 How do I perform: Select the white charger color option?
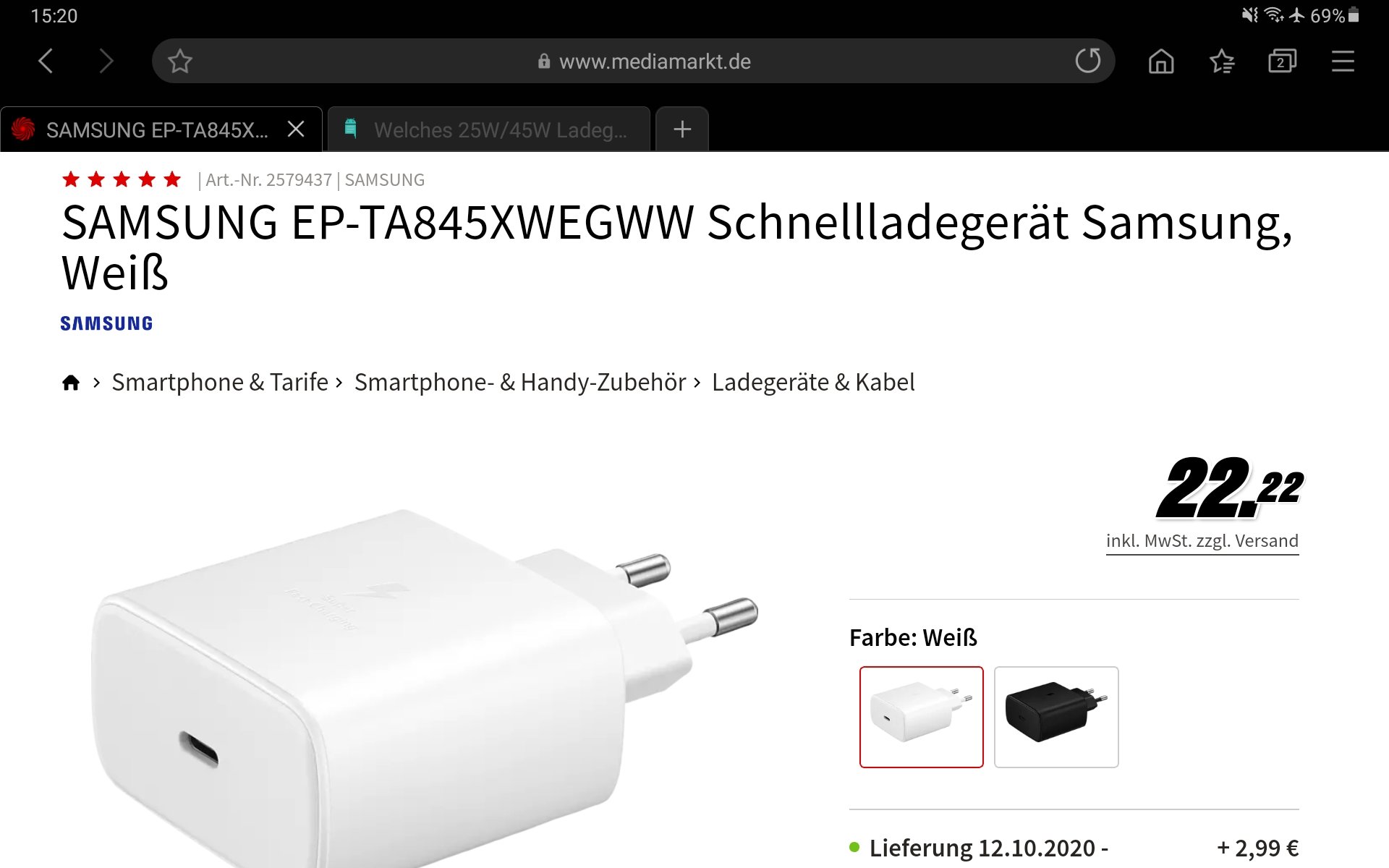click(922, 717)
